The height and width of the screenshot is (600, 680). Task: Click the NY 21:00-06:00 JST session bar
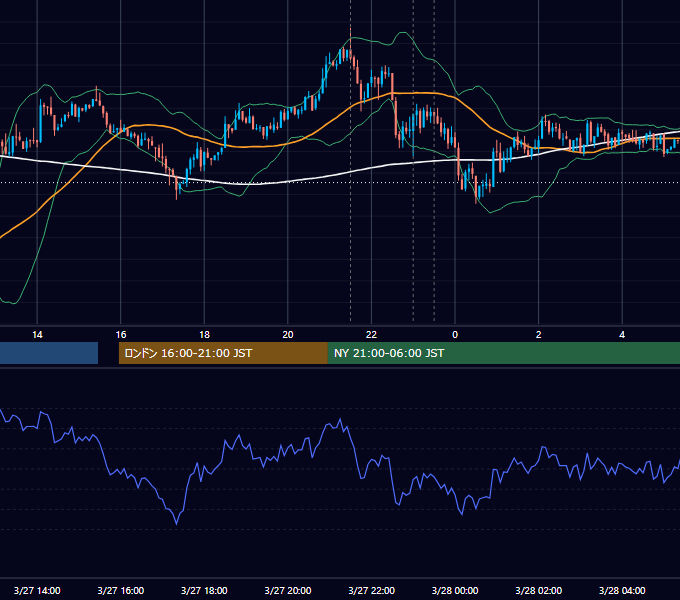(x=503, y=353)
